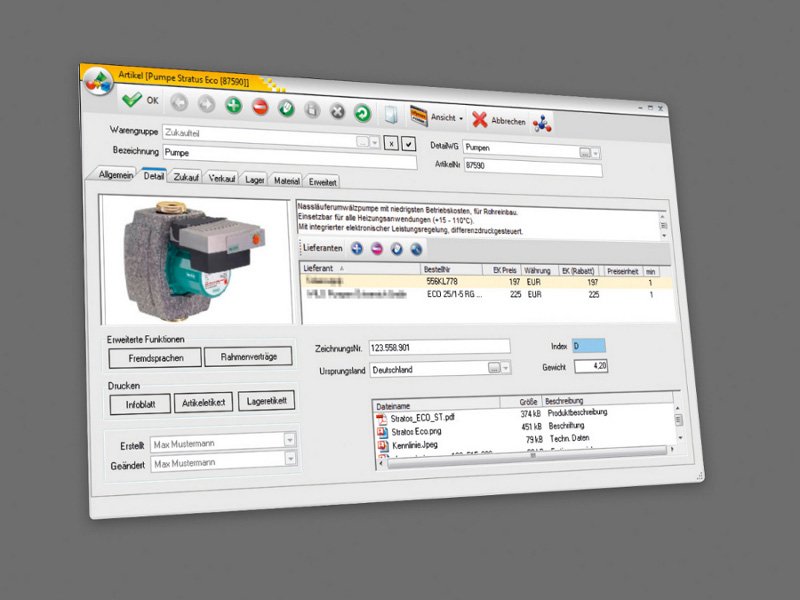Click the description text scrollbar
800x600 pixels.
tap(664, 226)
